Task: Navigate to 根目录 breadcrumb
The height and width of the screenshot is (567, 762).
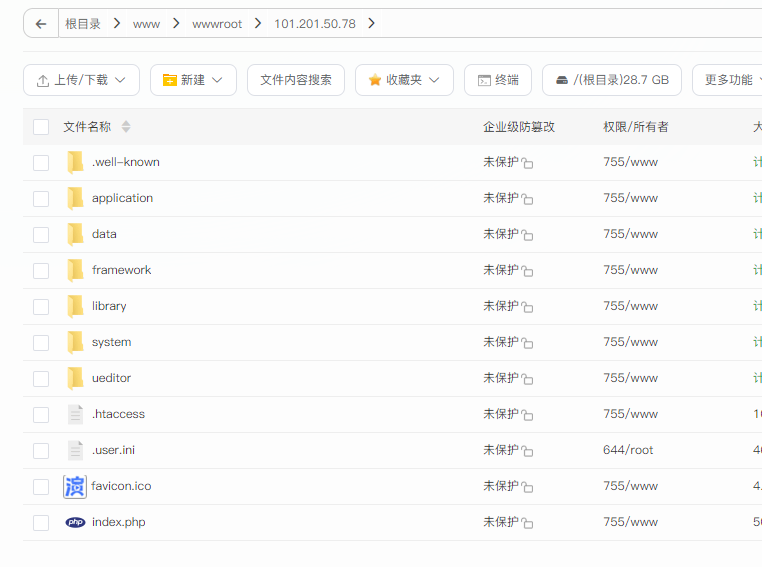Action: pos(83,24)
